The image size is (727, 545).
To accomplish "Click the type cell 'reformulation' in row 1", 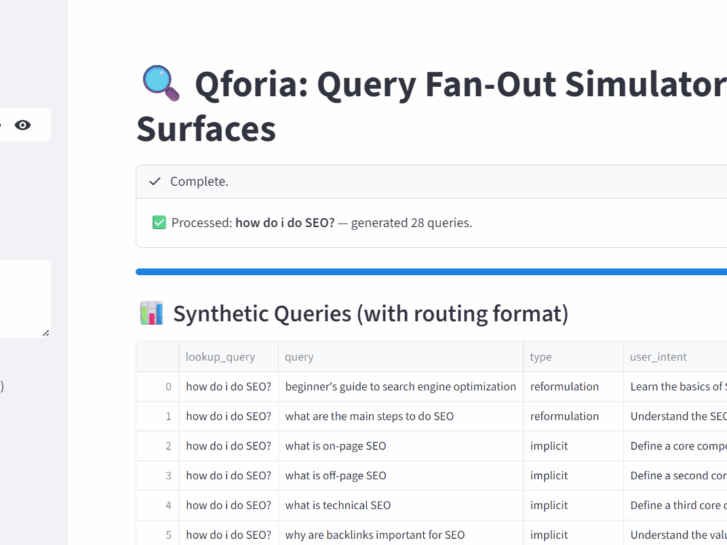I will click(574, 416).
